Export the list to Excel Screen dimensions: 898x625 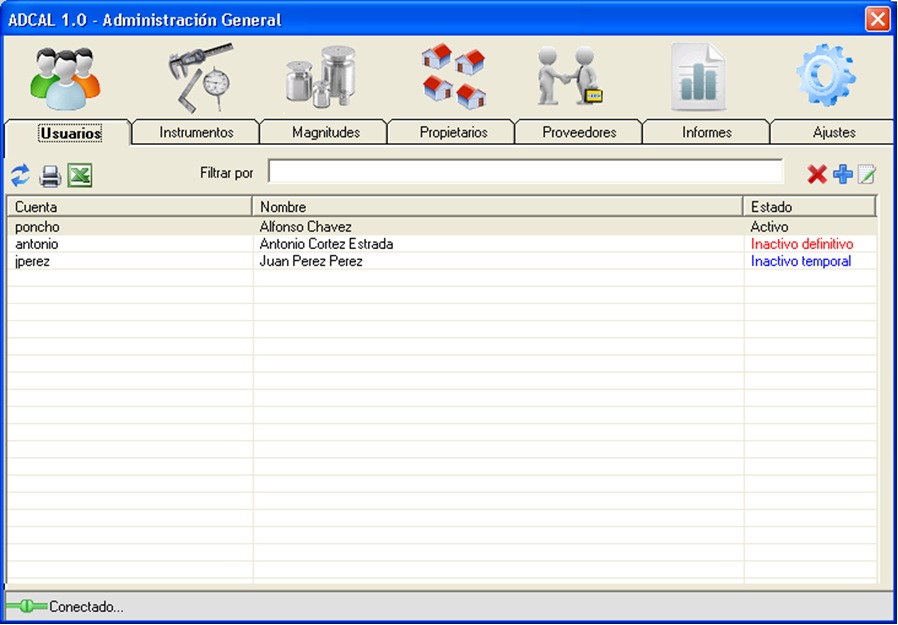click(x=80, y=176)
